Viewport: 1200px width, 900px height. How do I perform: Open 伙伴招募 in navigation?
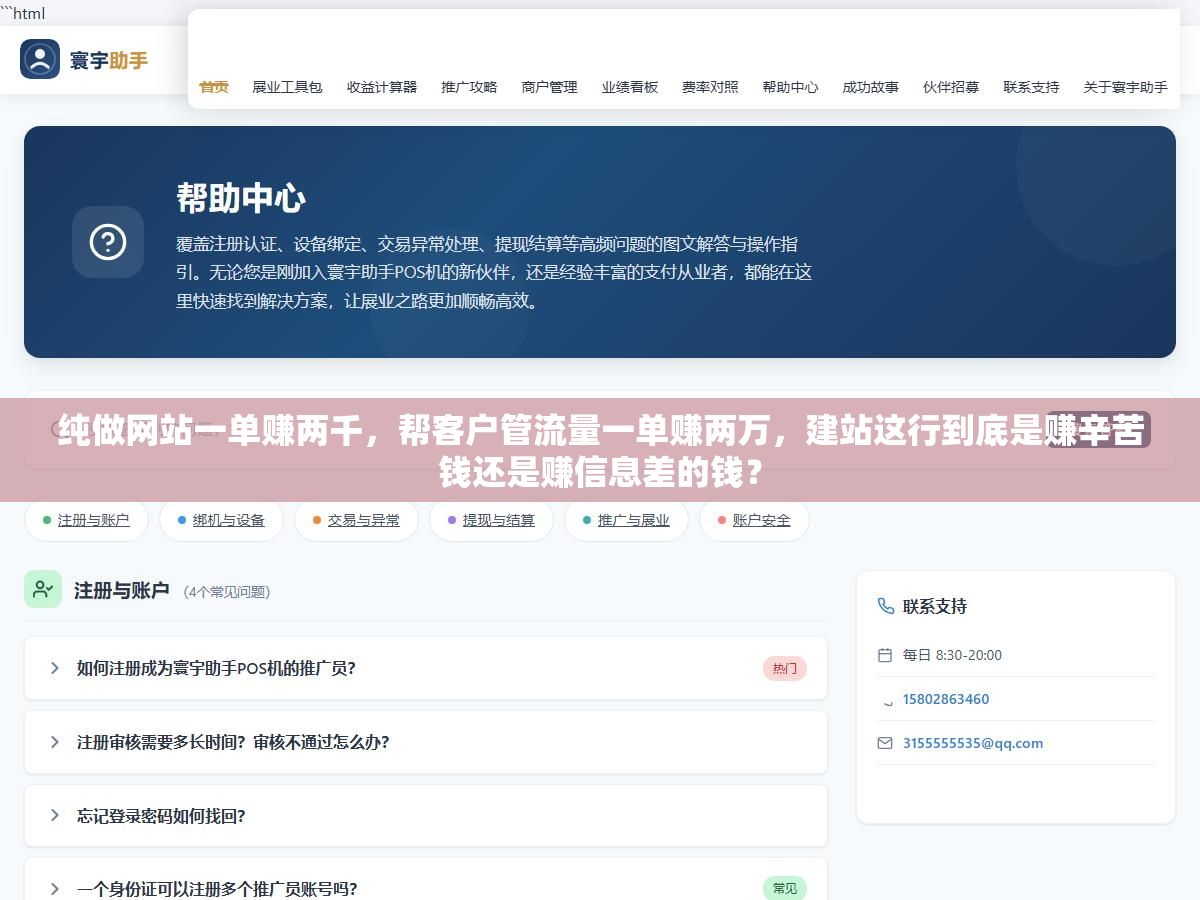point(951,87)
